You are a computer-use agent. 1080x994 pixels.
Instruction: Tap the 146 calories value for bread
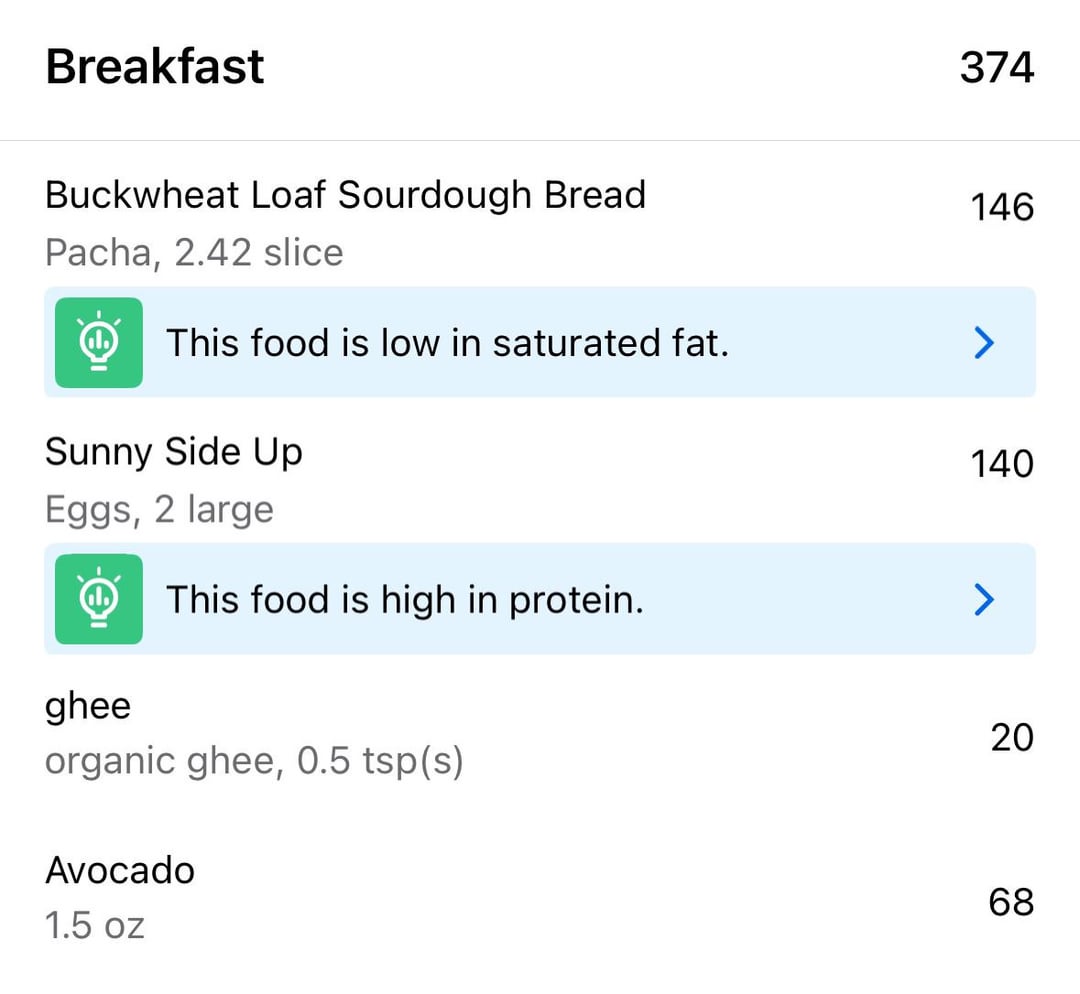[1002, 207]
